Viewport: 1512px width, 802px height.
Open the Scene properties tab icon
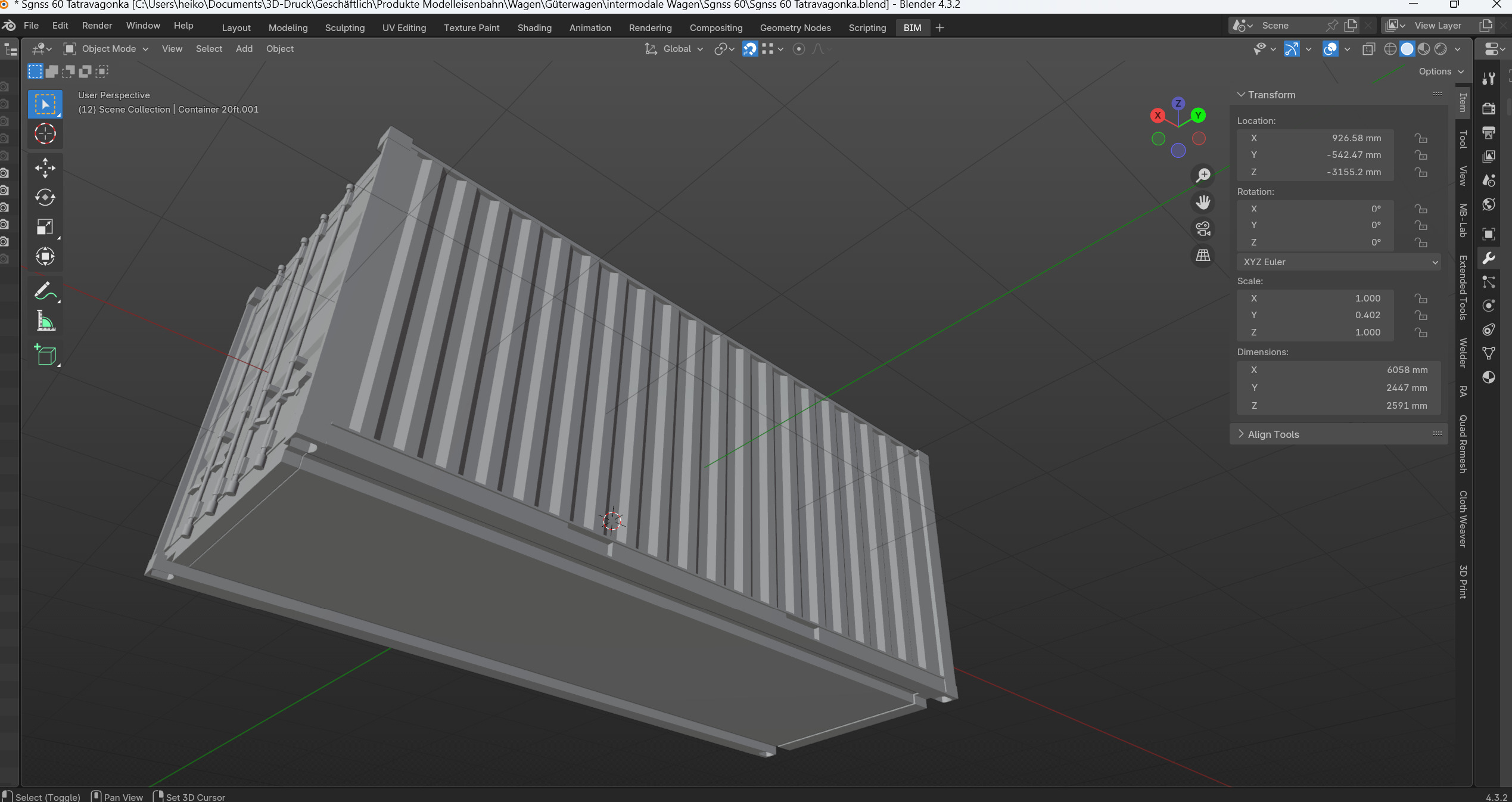[1489, 180]
